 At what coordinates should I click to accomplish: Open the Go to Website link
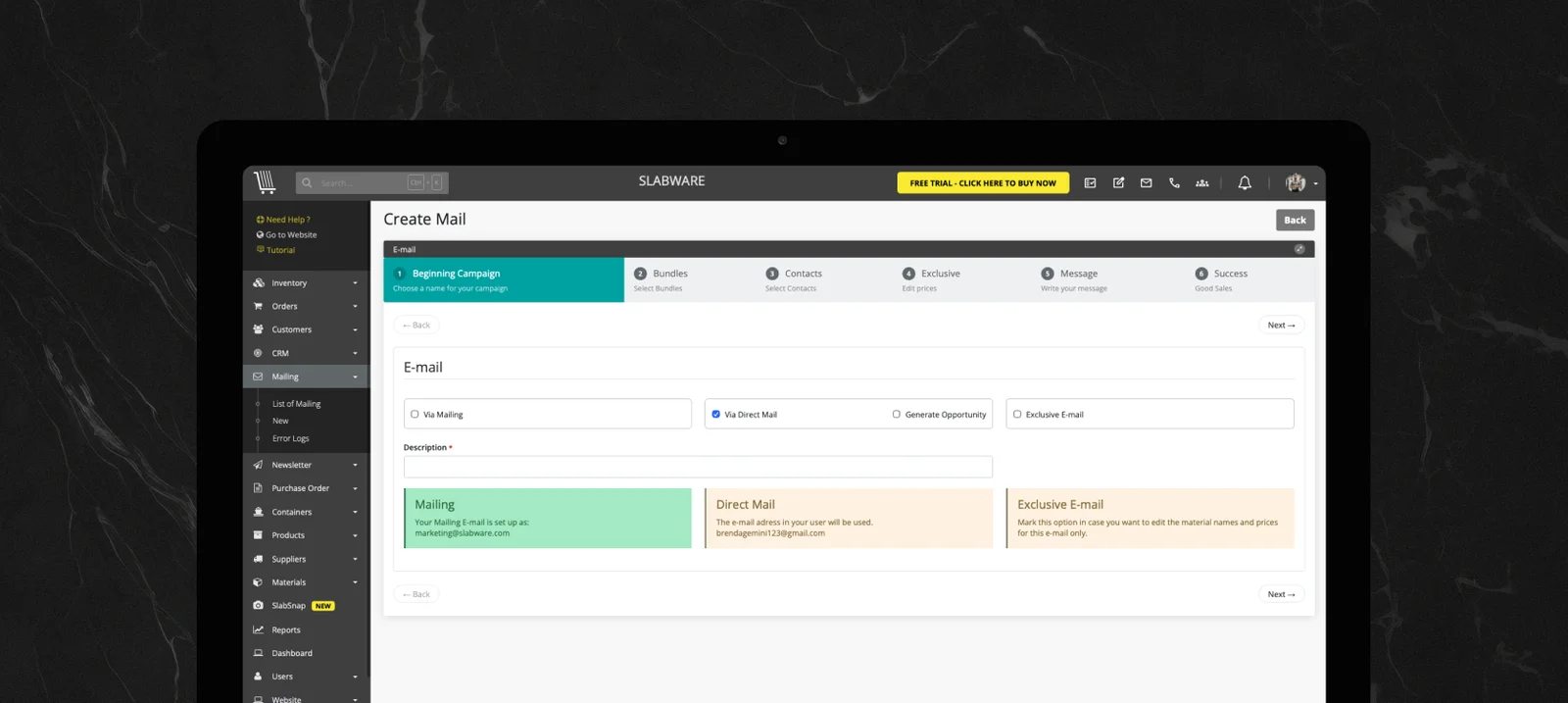(x=286, y=234)
